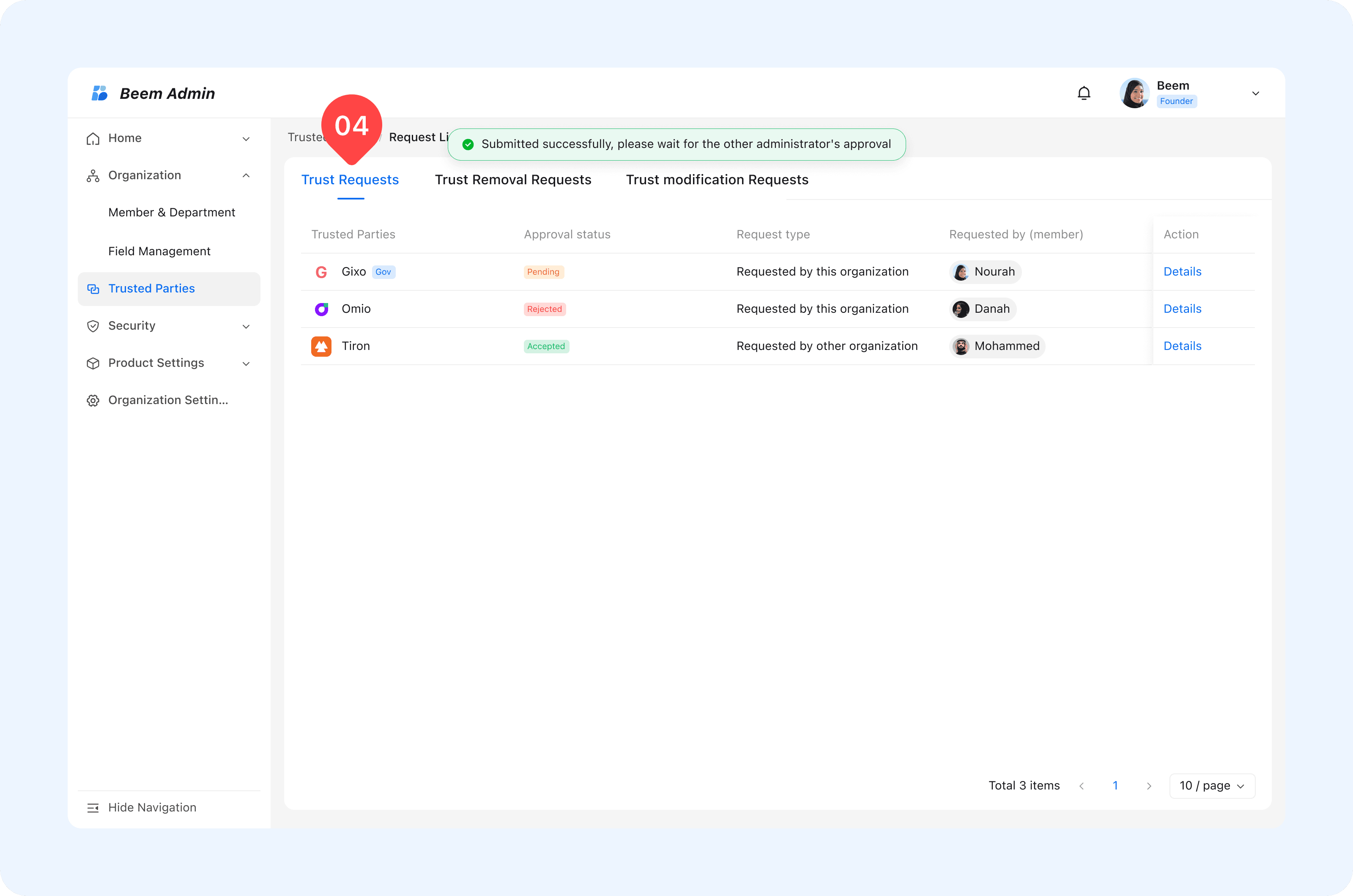1353x896 pixels.
Task: Expand the Home menu chevron
Action: click(x=246, y=139)
